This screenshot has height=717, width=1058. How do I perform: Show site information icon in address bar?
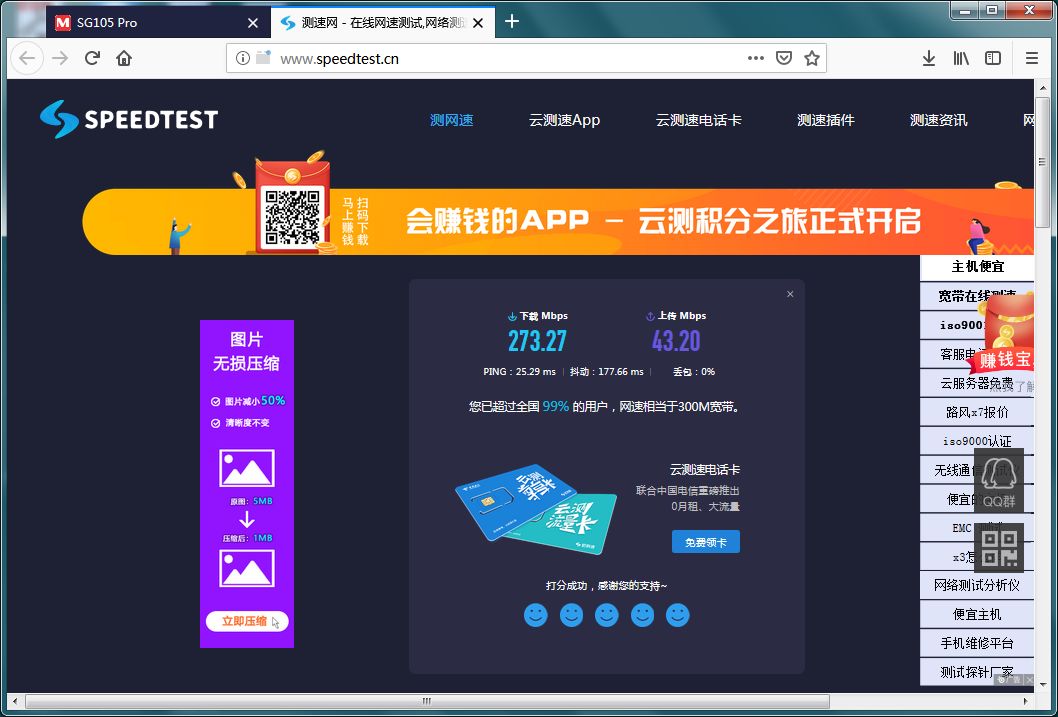[242, 59]
